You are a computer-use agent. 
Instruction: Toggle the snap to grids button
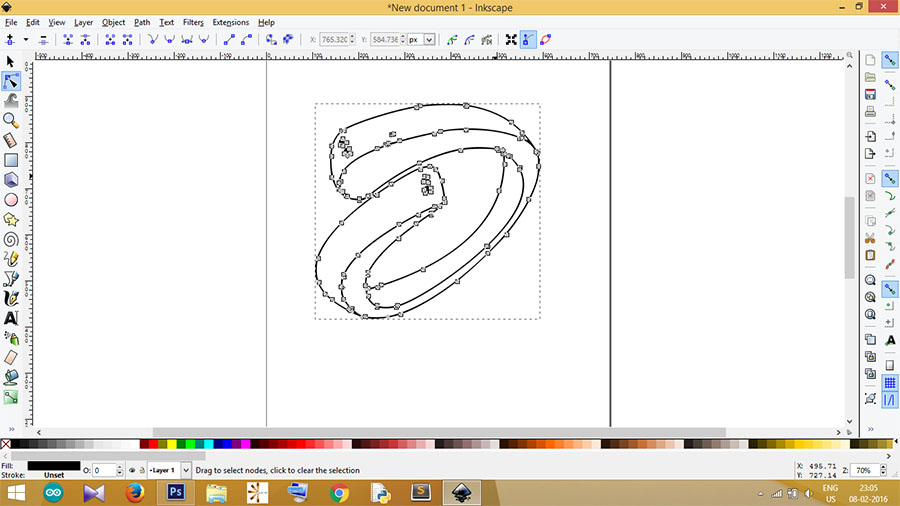point(889,382)
